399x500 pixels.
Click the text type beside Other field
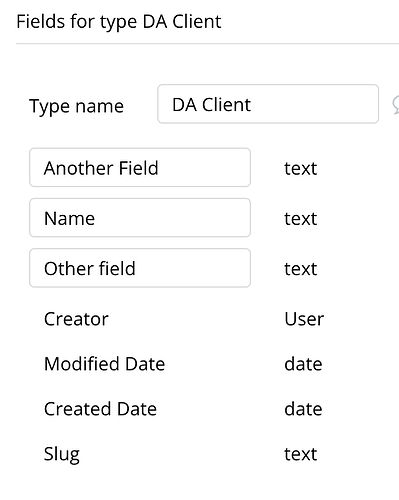click(300, 269)
